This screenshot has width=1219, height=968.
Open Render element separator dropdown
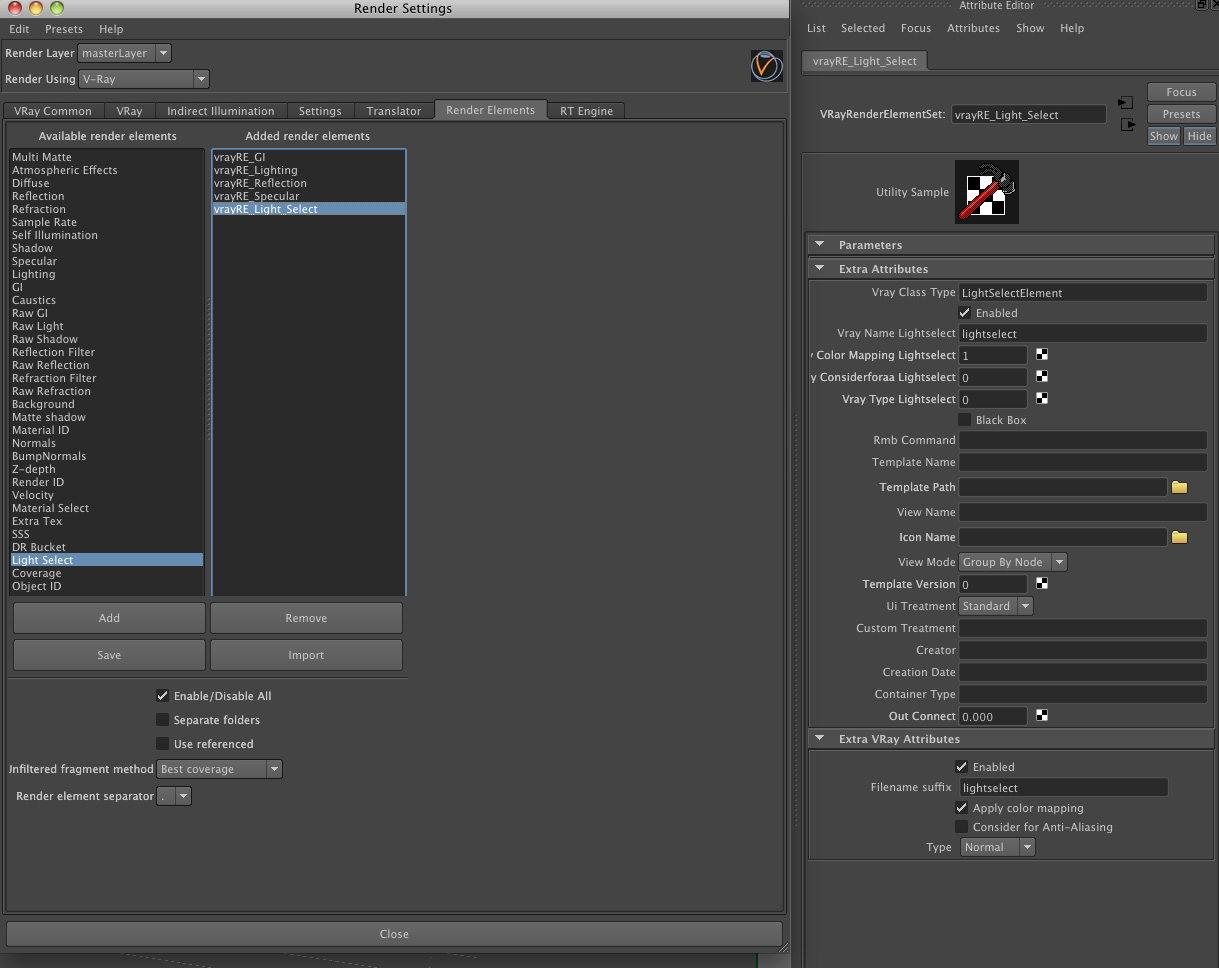point(174,797)
